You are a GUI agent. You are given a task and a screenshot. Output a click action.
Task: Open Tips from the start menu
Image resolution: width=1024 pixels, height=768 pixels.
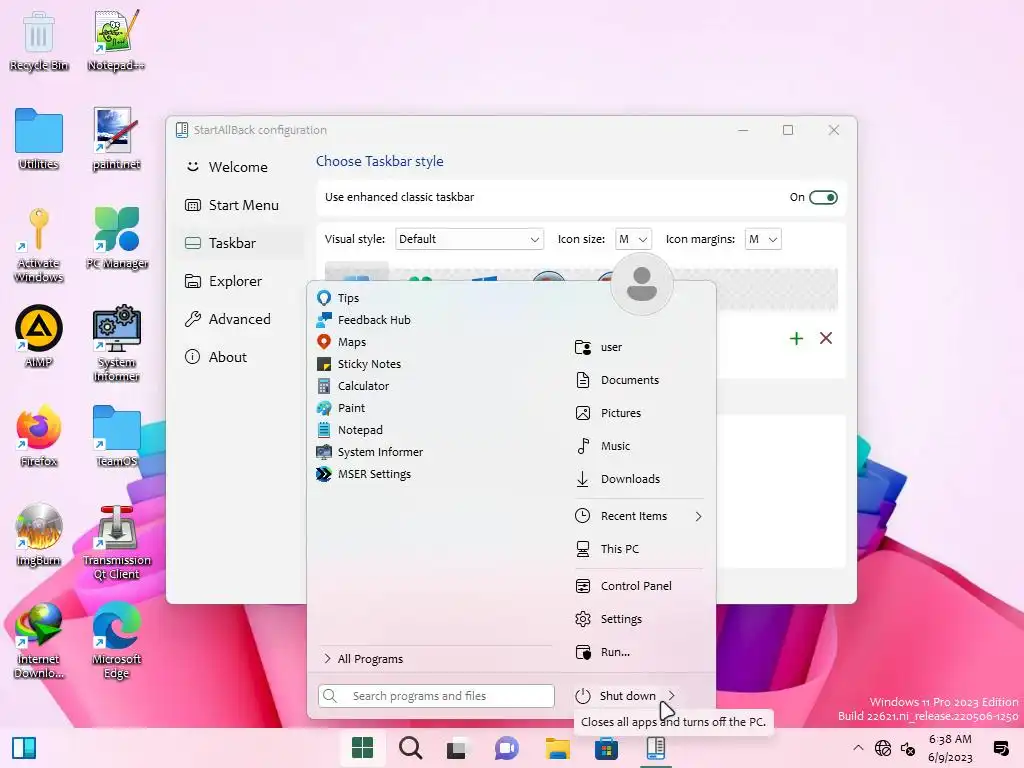tap(338, 298)
